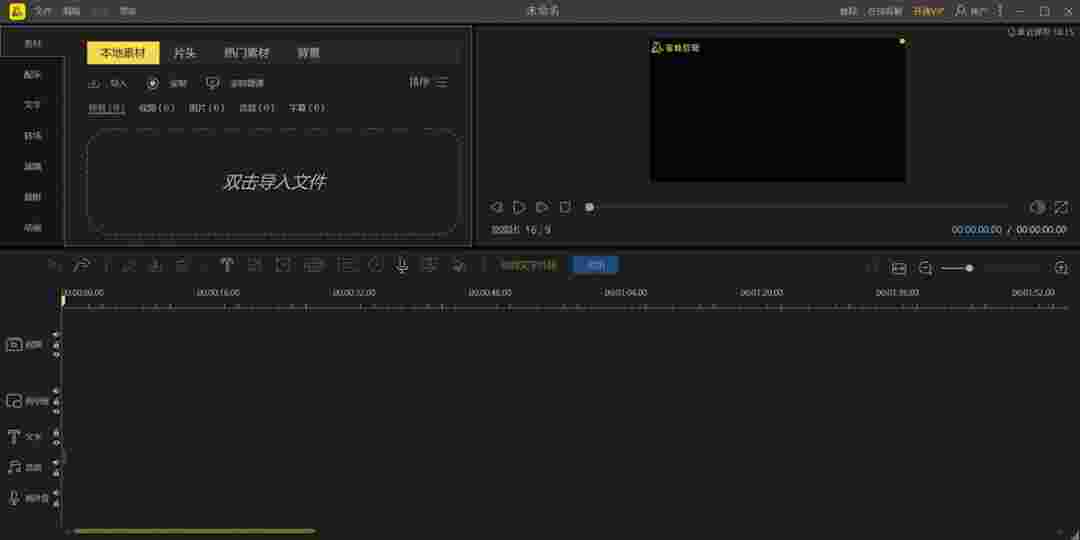Image resolution: width=1080 pixels, height=540 pixels.
Task: Click the yellow app logo in the title bar
Action: (17, 11)
